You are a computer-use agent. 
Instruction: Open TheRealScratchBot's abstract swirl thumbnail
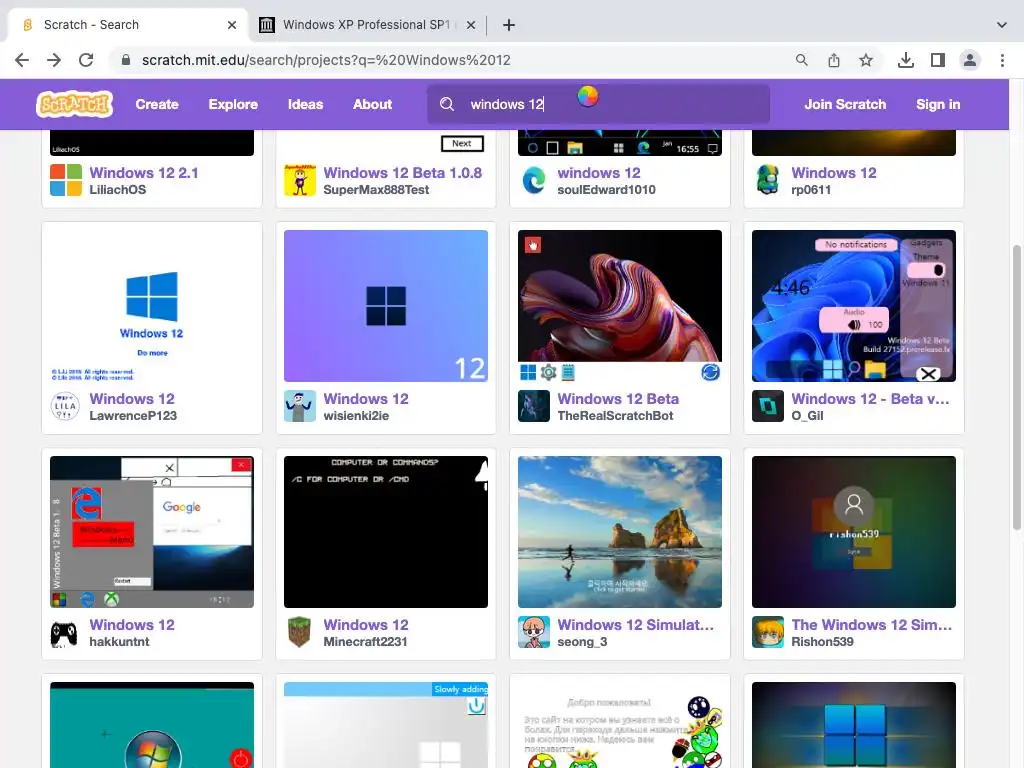(x=620, y=306)
